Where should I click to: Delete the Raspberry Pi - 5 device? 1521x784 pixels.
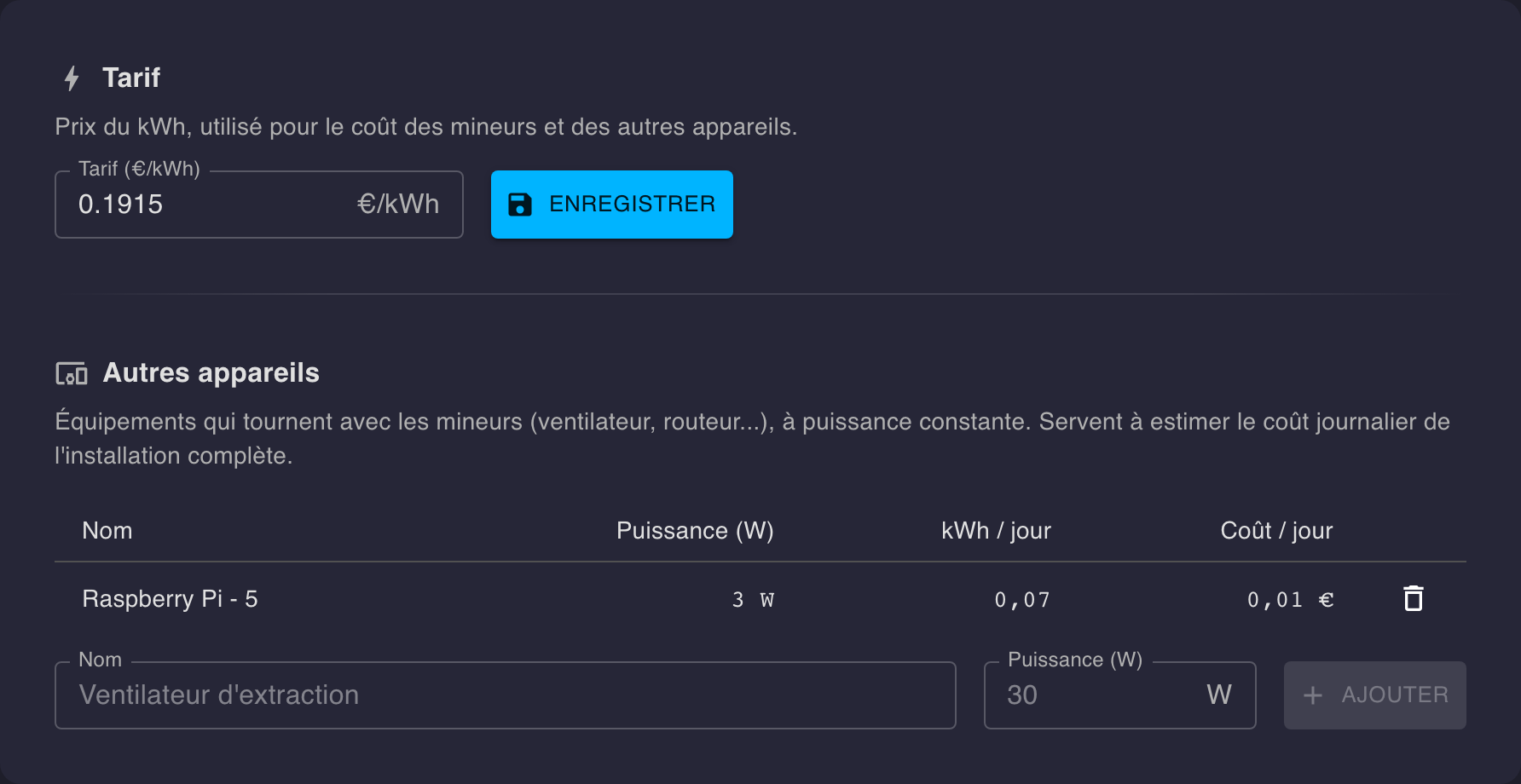[1414, 599]
